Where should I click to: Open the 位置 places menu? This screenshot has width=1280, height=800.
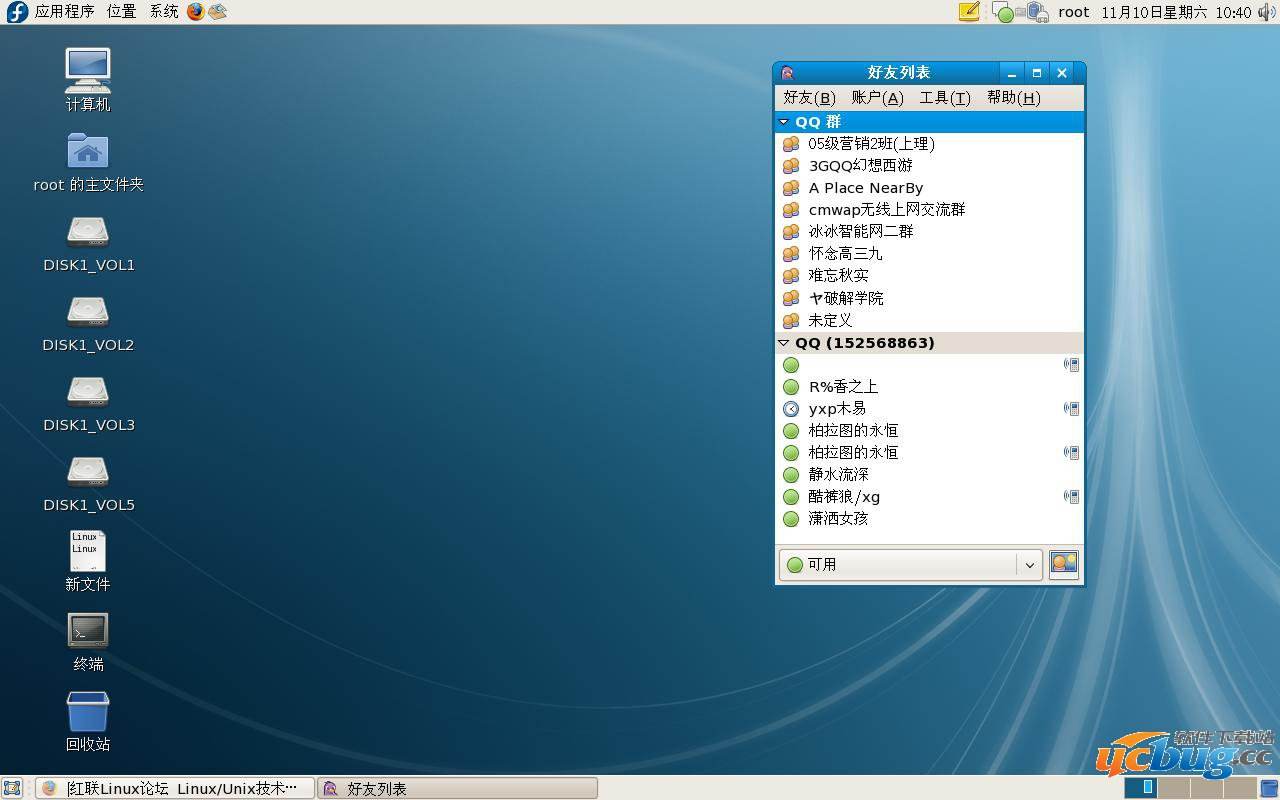[x=121, y=12]
